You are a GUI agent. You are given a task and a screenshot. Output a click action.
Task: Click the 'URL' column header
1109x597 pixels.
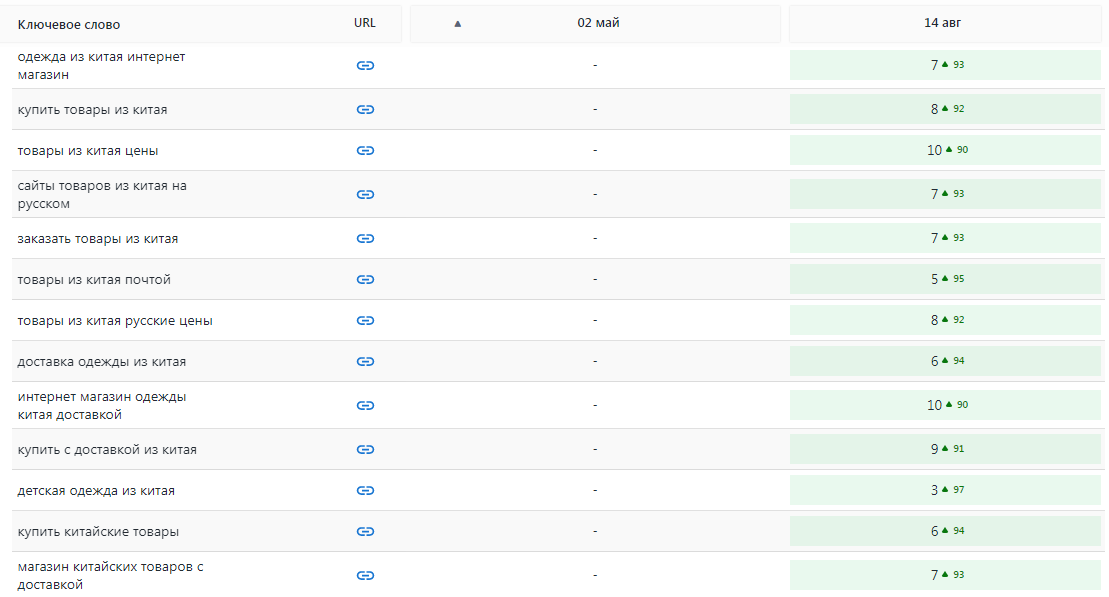point(365,23)
